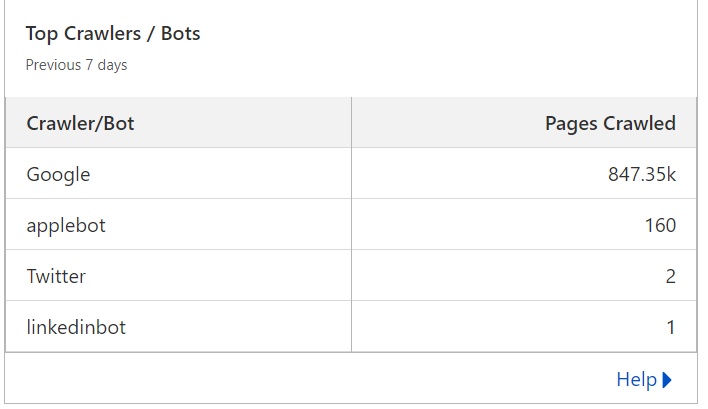Click the Twitter crawler entry
The height and width of the screenshot is (409, 708).
coord(56,276)
